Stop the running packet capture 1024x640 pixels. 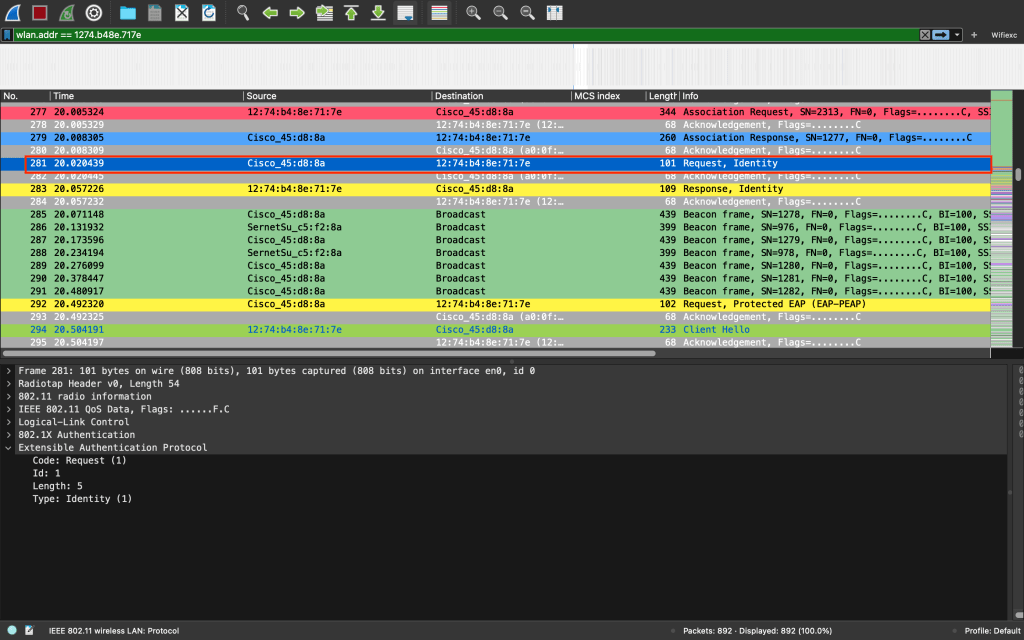tap(39, 13)
